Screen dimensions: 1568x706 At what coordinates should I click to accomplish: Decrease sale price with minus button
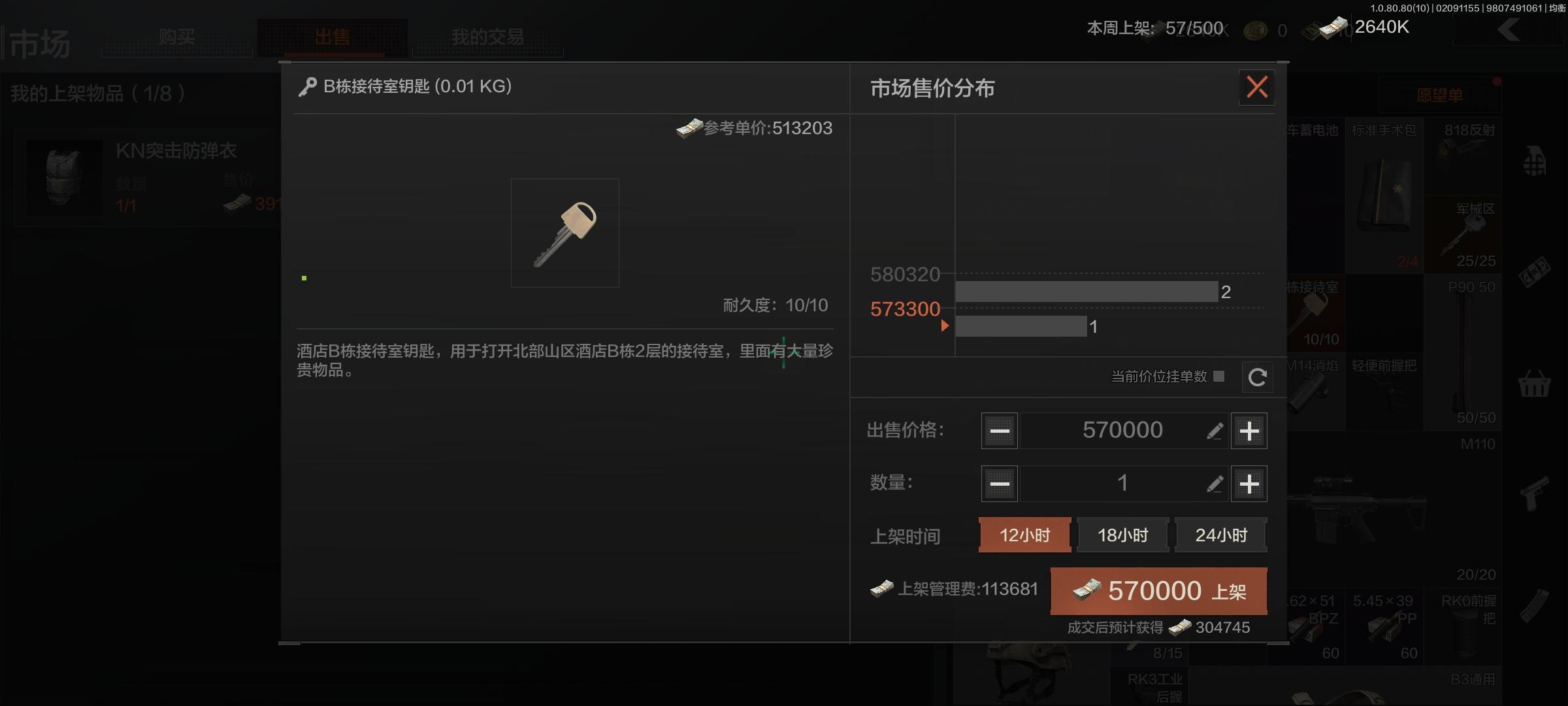tap(1000, 431)
